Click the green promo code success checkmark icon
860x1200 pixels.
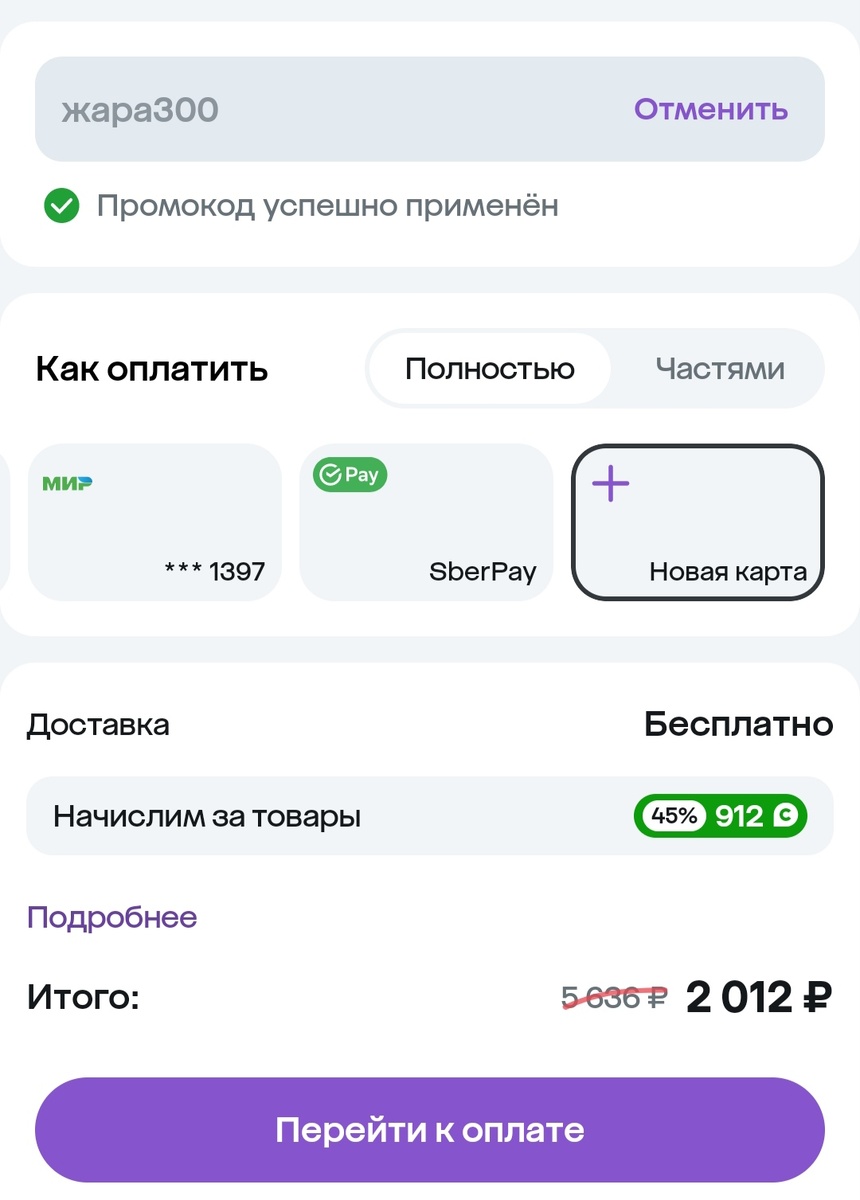(x=62, y=206)
